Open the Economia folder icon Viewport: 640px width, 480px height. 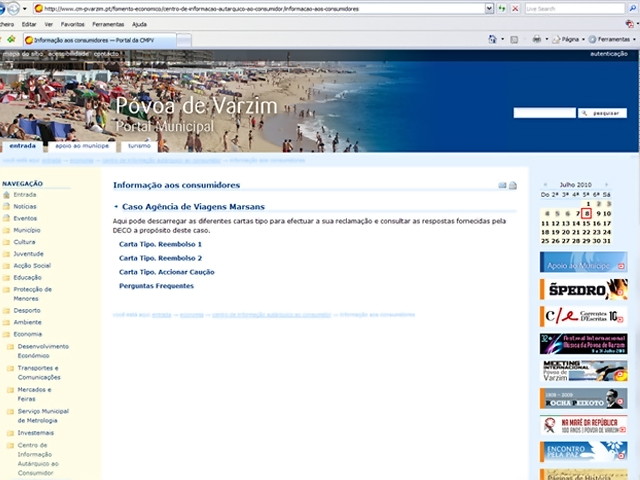(6, 334)
